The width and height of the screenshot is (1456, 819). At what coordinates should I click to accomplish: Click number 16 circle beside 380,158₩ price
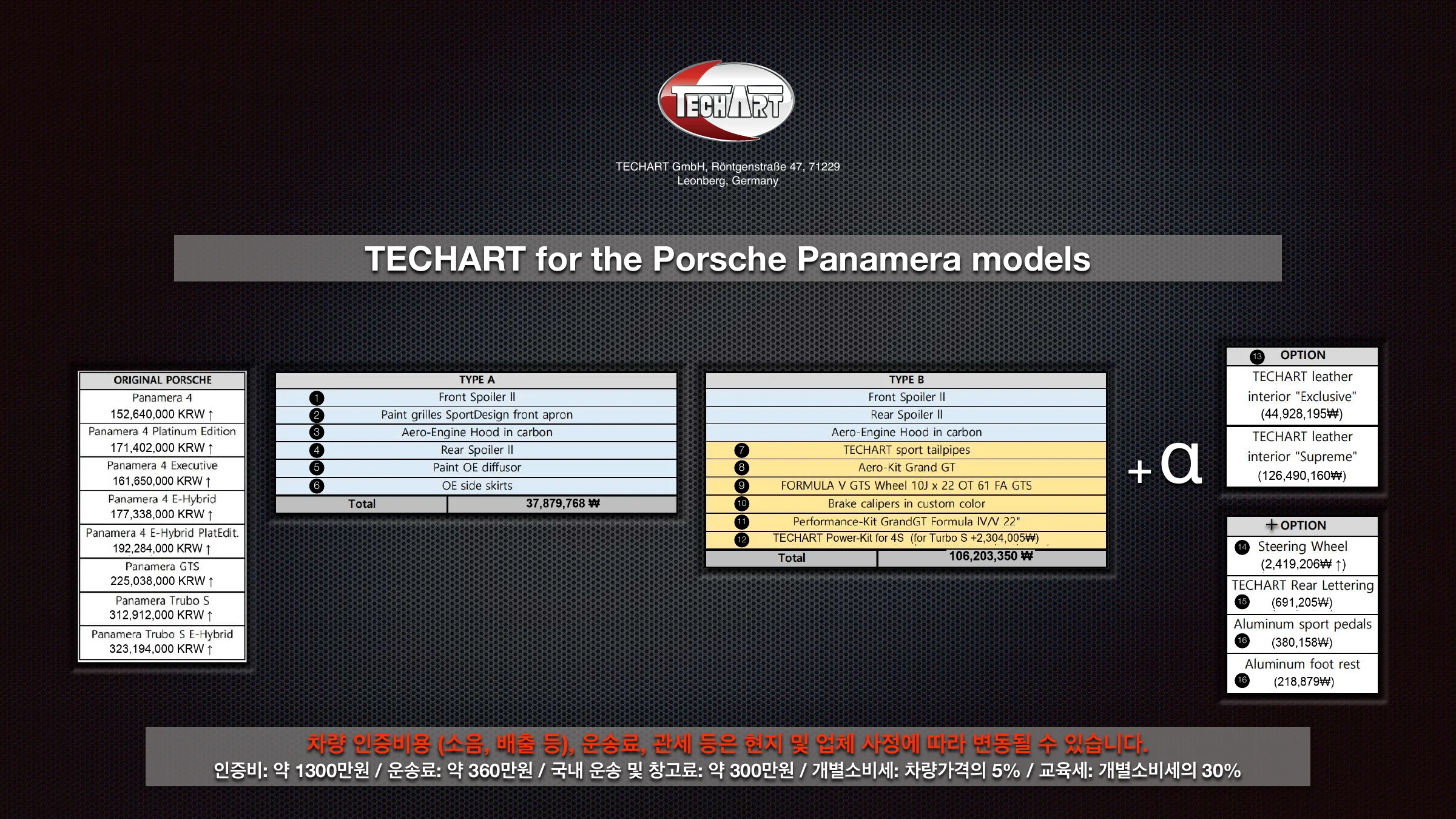pyautogui.click(x=1242, y=641)
